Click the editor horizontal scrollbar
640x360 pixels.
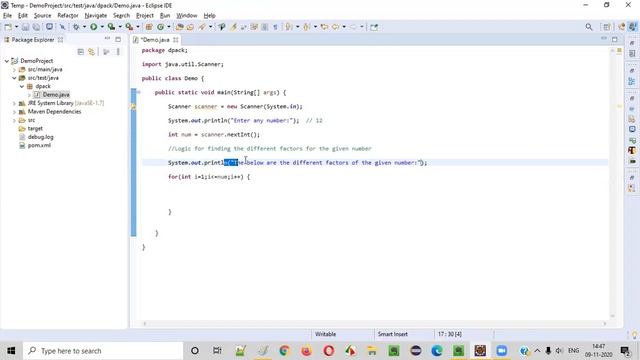(x=374, y=324)
